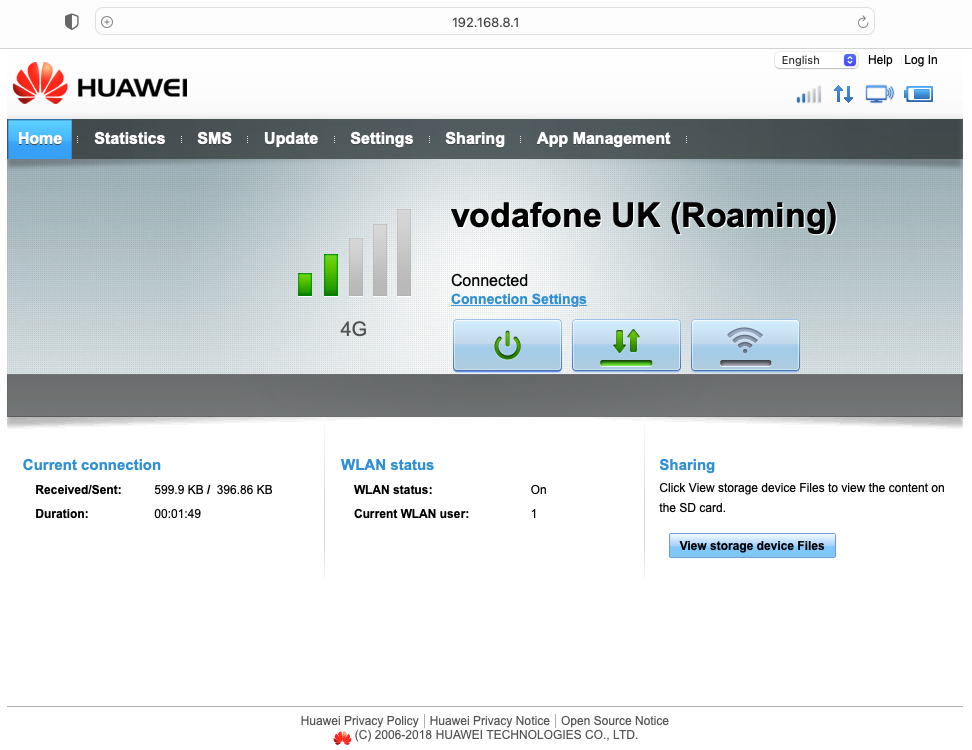Click the Sharing section heading
Image resolution: width=972 pixels, height=750 pixels.
687,465
